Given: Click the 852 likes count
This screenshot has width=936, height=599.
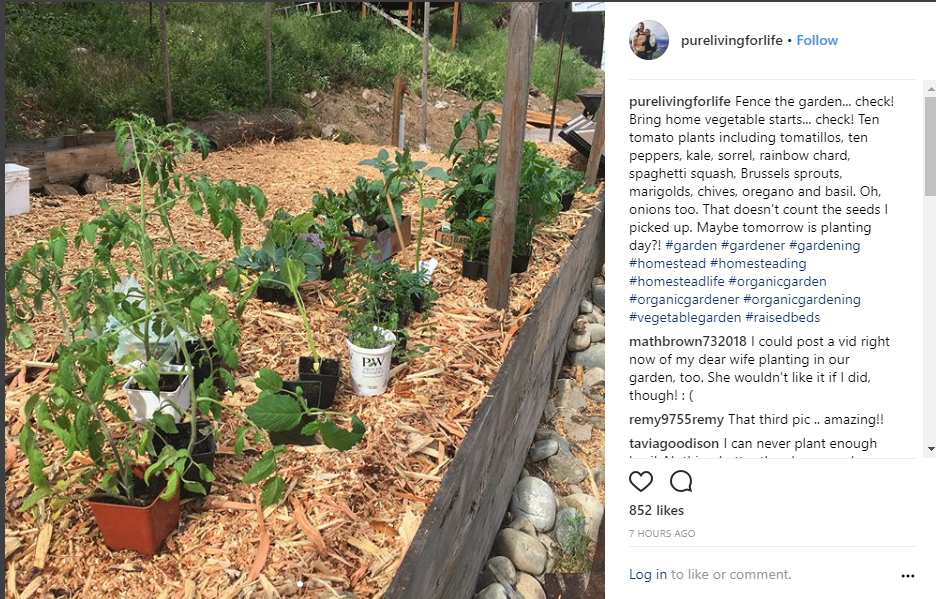Looking at the screenshot, I should tap(656, 510).
